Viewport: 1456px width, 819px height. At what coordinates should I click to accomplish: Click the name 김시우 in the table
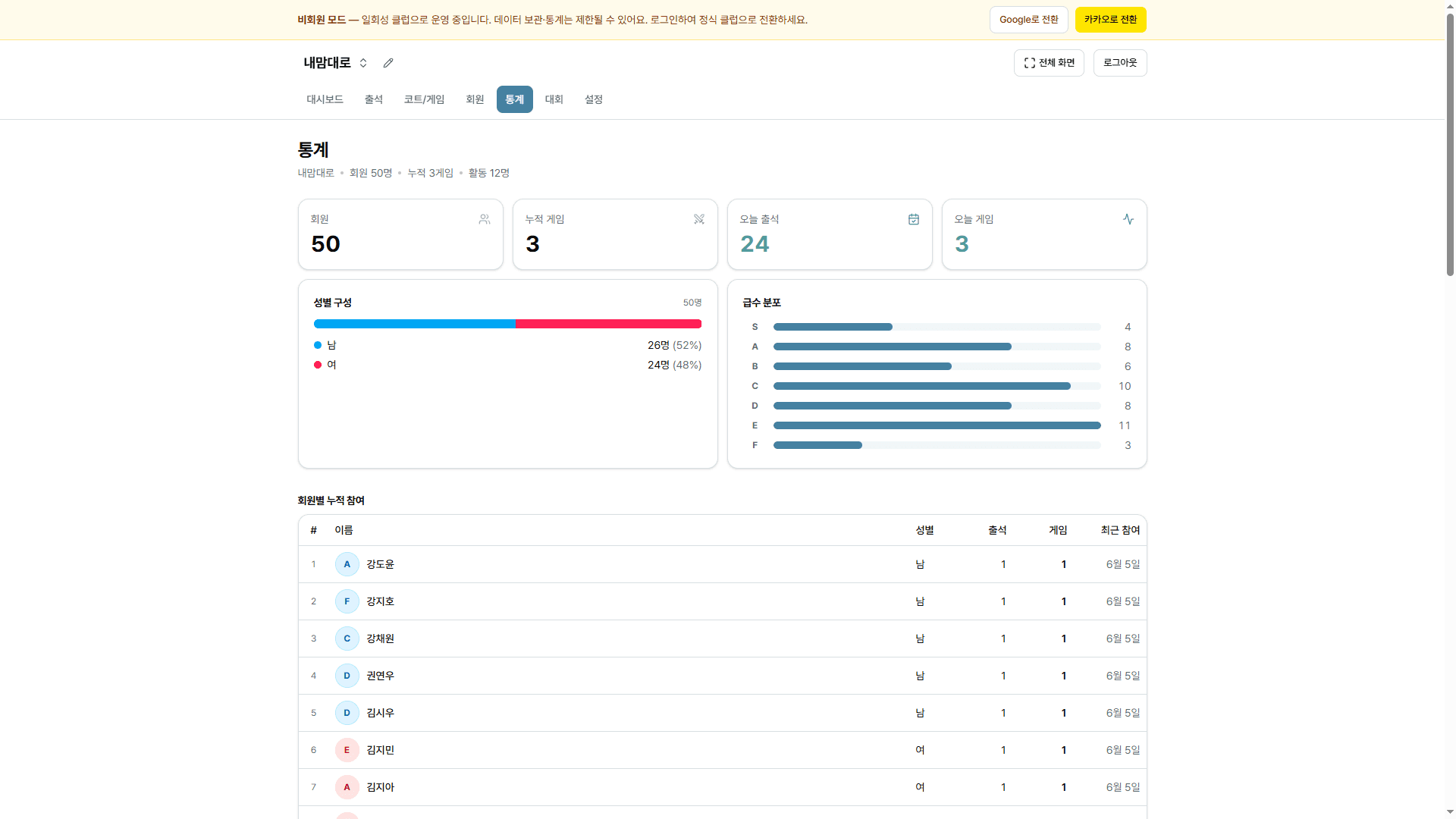(380, 713)
